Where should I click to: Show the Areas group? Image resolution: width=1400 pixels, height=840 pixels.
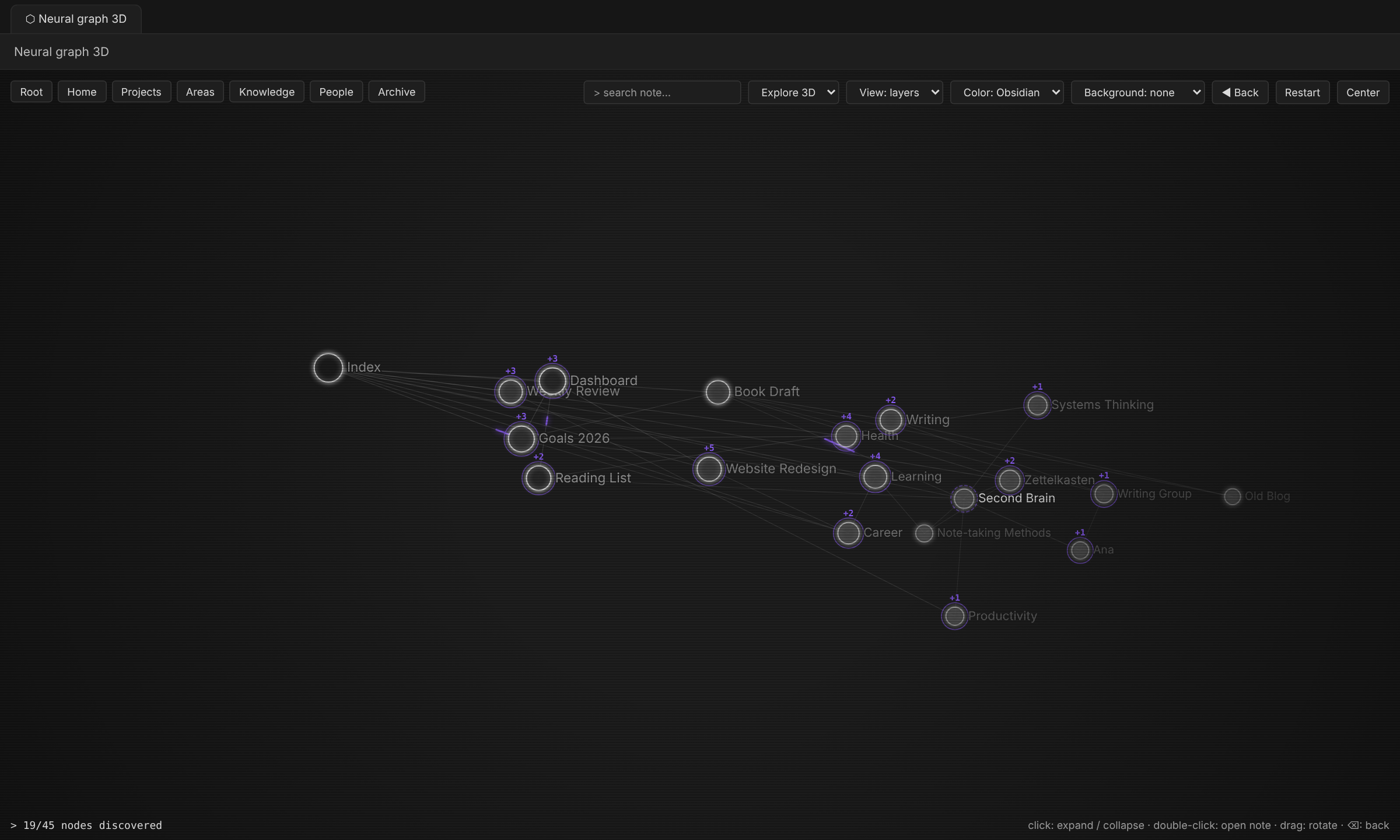tap(200, 92)
